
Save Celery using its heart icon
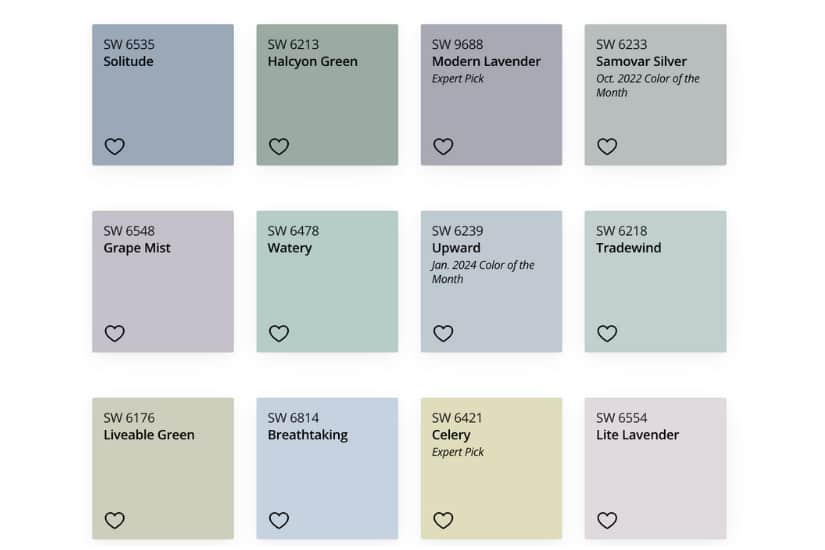443,521
